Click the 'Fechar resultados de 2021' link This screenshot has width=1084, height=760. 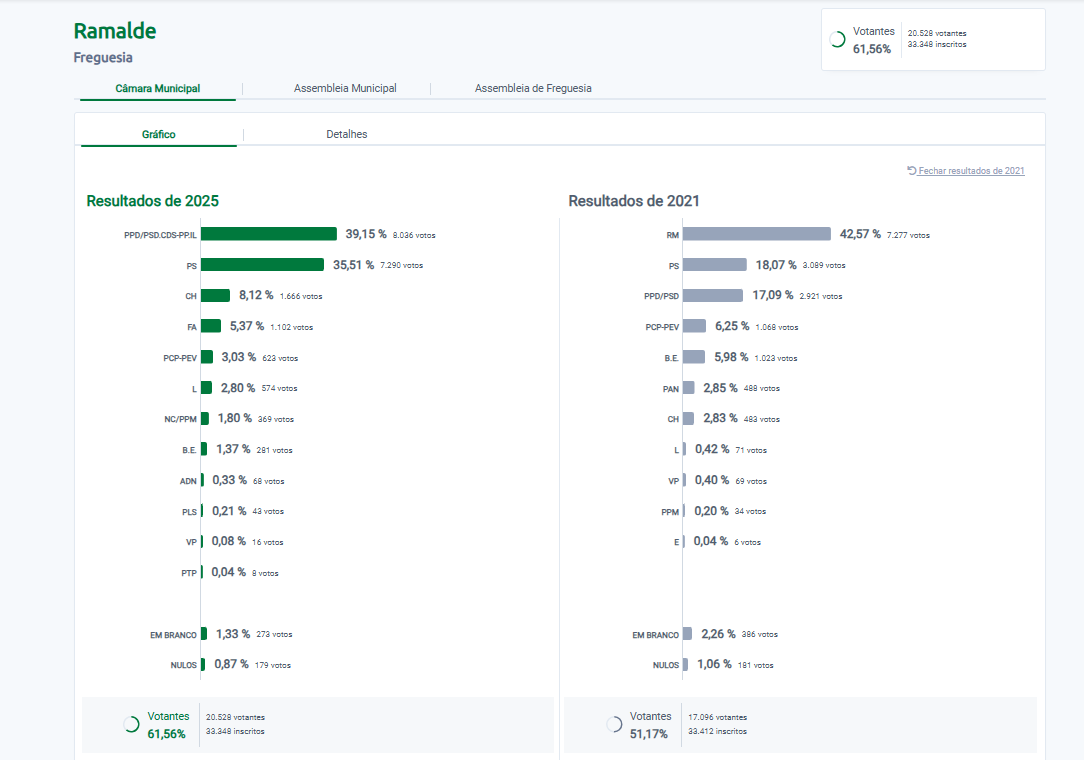pyautogui.click(x=971, y=171)
